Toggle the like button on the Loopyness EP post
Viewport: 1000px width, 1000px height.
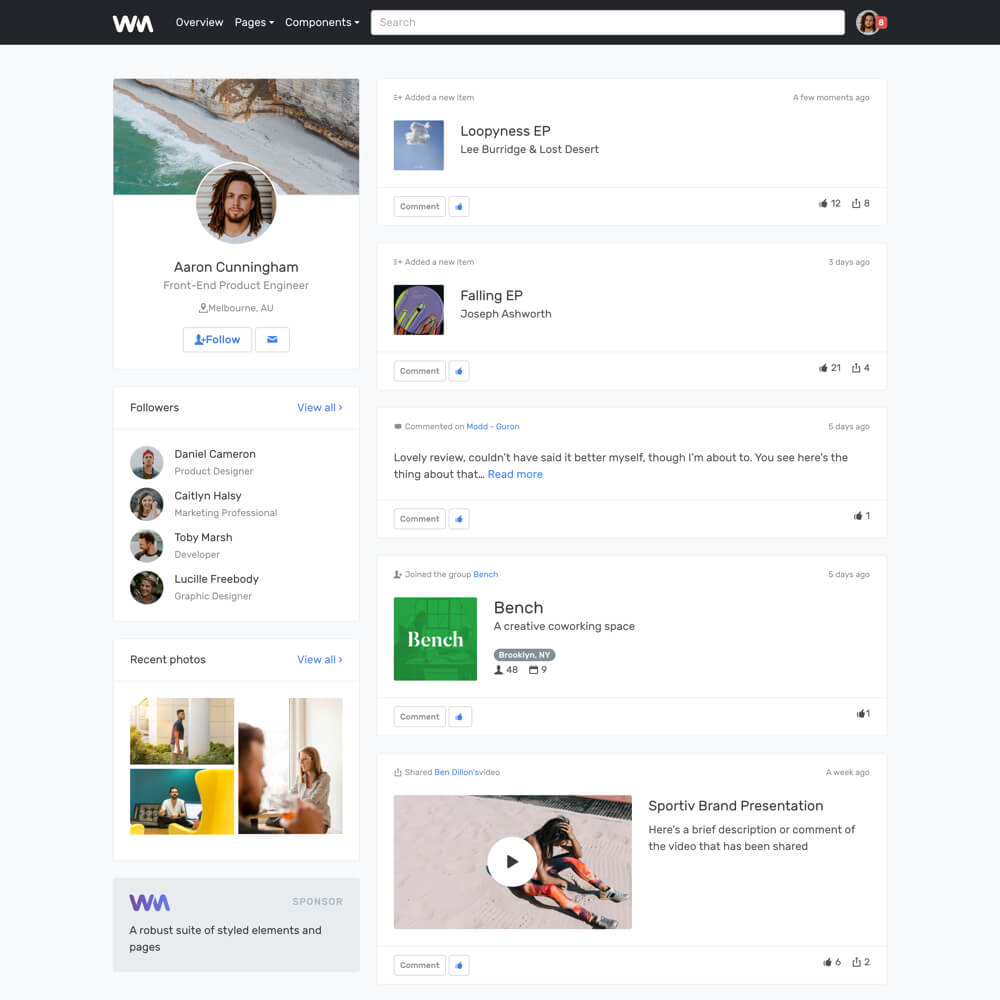pyautogui.click(x=458, y=206)
